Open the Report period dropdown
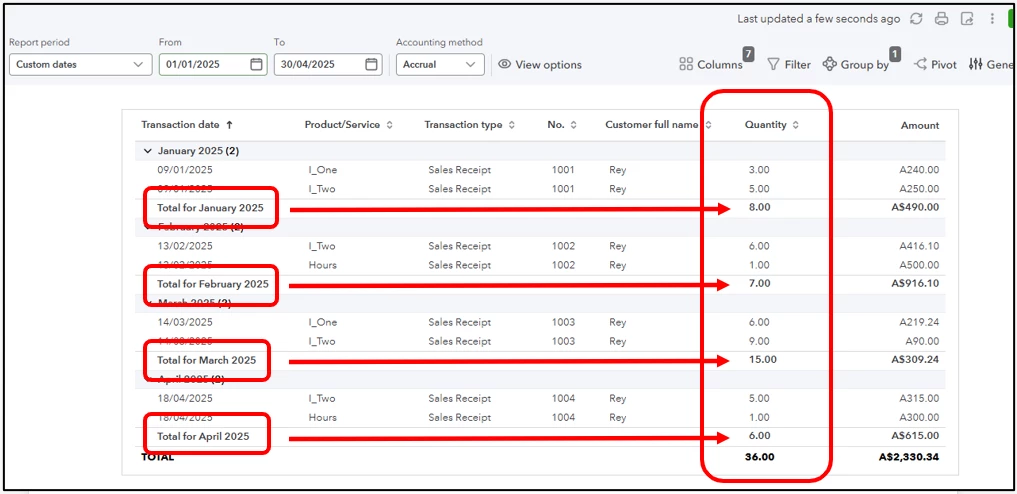Viewport: 1017px width, 494px height. [80, 64]
